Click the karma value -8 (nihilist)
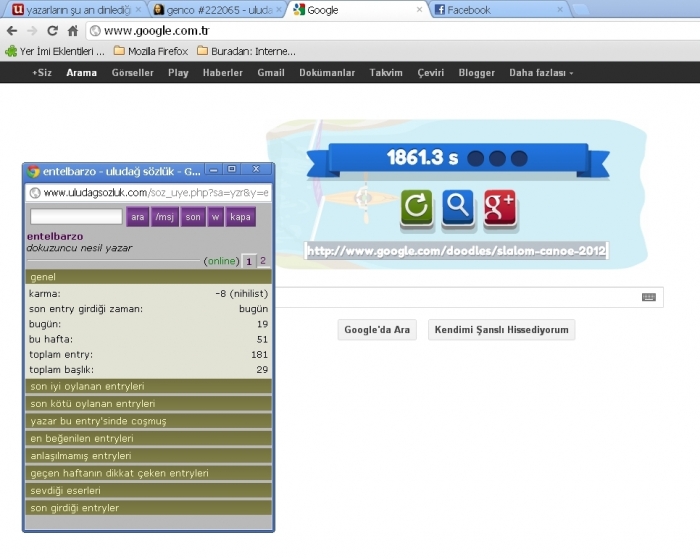 pos(242,294)
